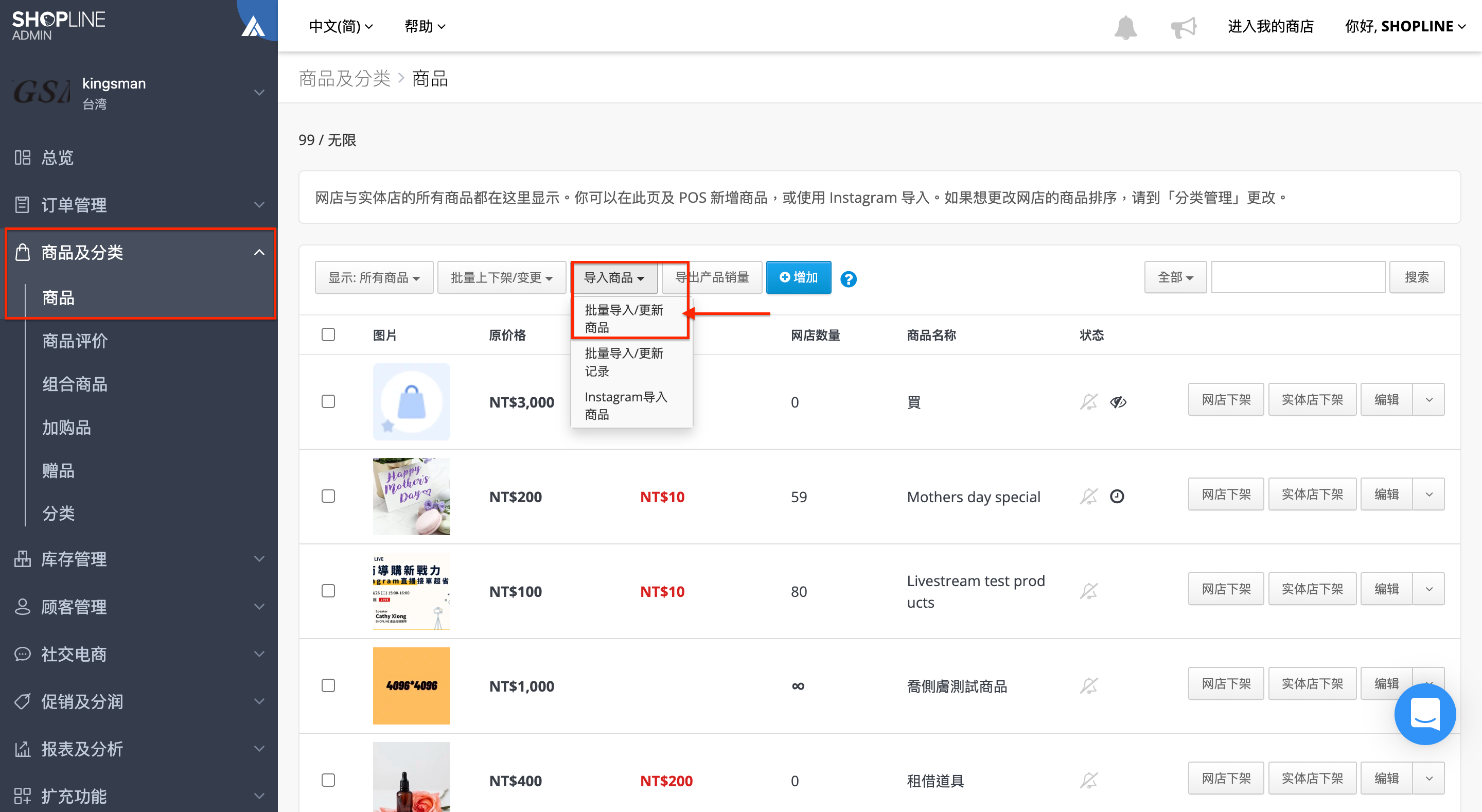
Task: Collapse the 商品及分类 sidebar section
Action: [259, 252]
